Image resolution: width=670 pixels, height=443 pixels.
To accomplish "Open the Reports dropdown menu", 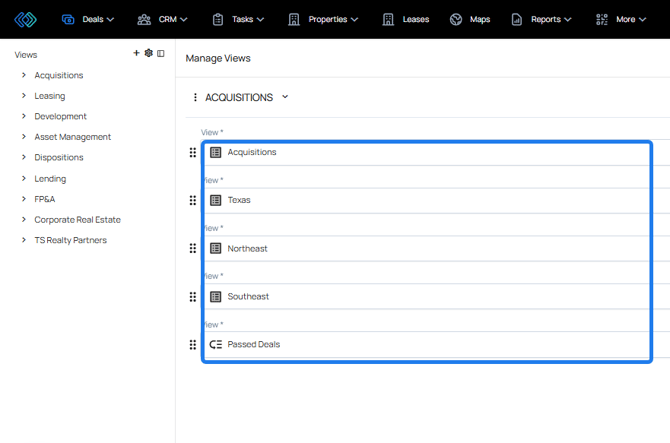I will [x=551, y=19].
